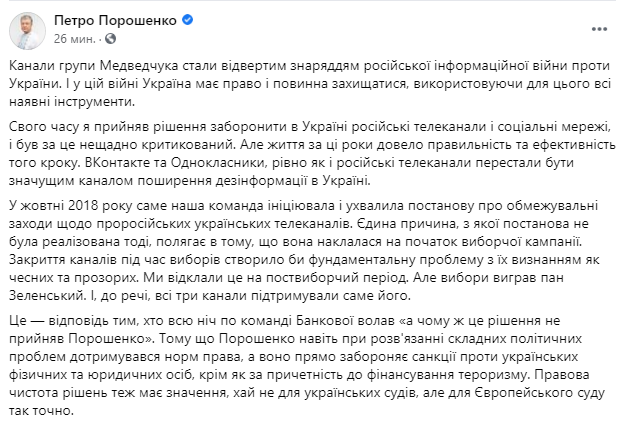
Task: Click the globe public-privacy icon
Action: (x=110, y=39)
